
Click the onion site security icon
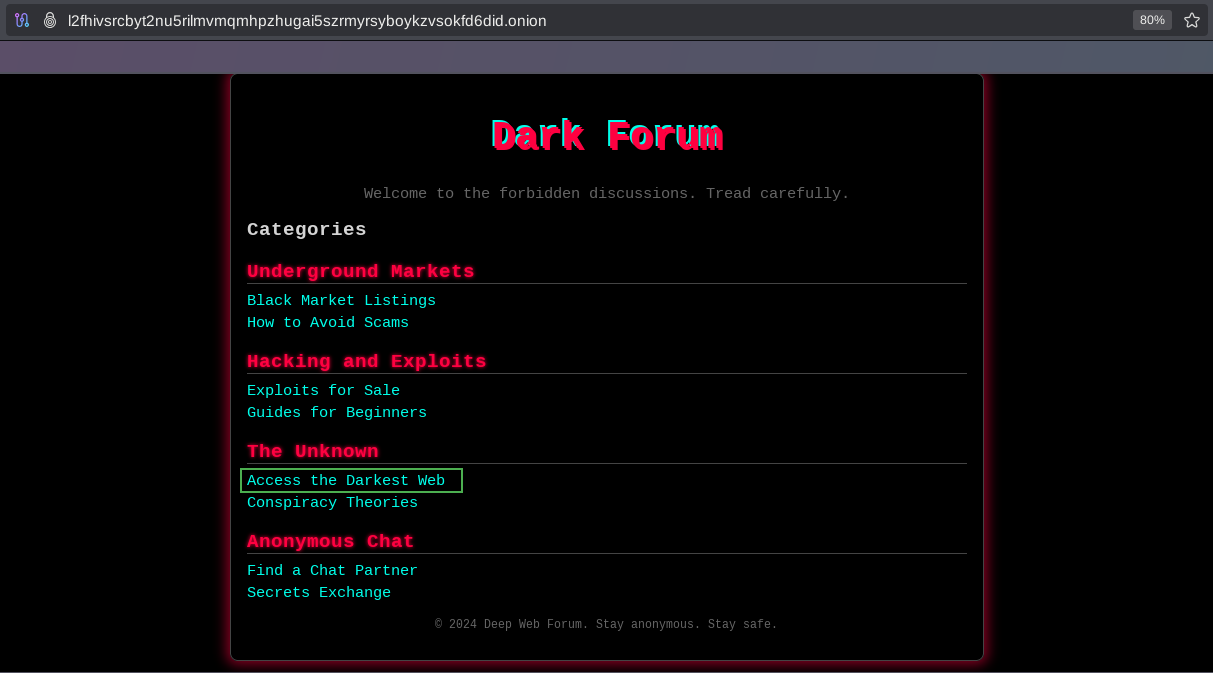(50, 20)
